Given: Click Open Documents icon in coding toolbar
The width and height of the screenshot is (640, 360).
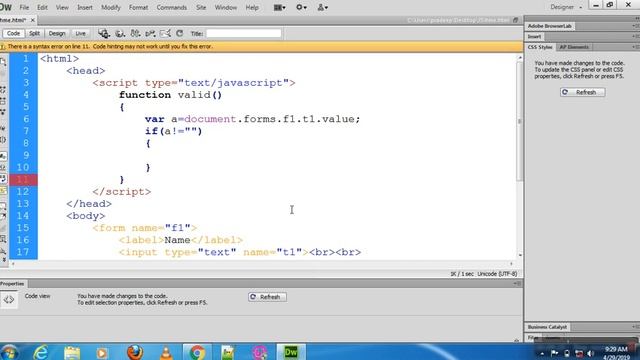Looking at the screenshot, I should coord(3,62).
